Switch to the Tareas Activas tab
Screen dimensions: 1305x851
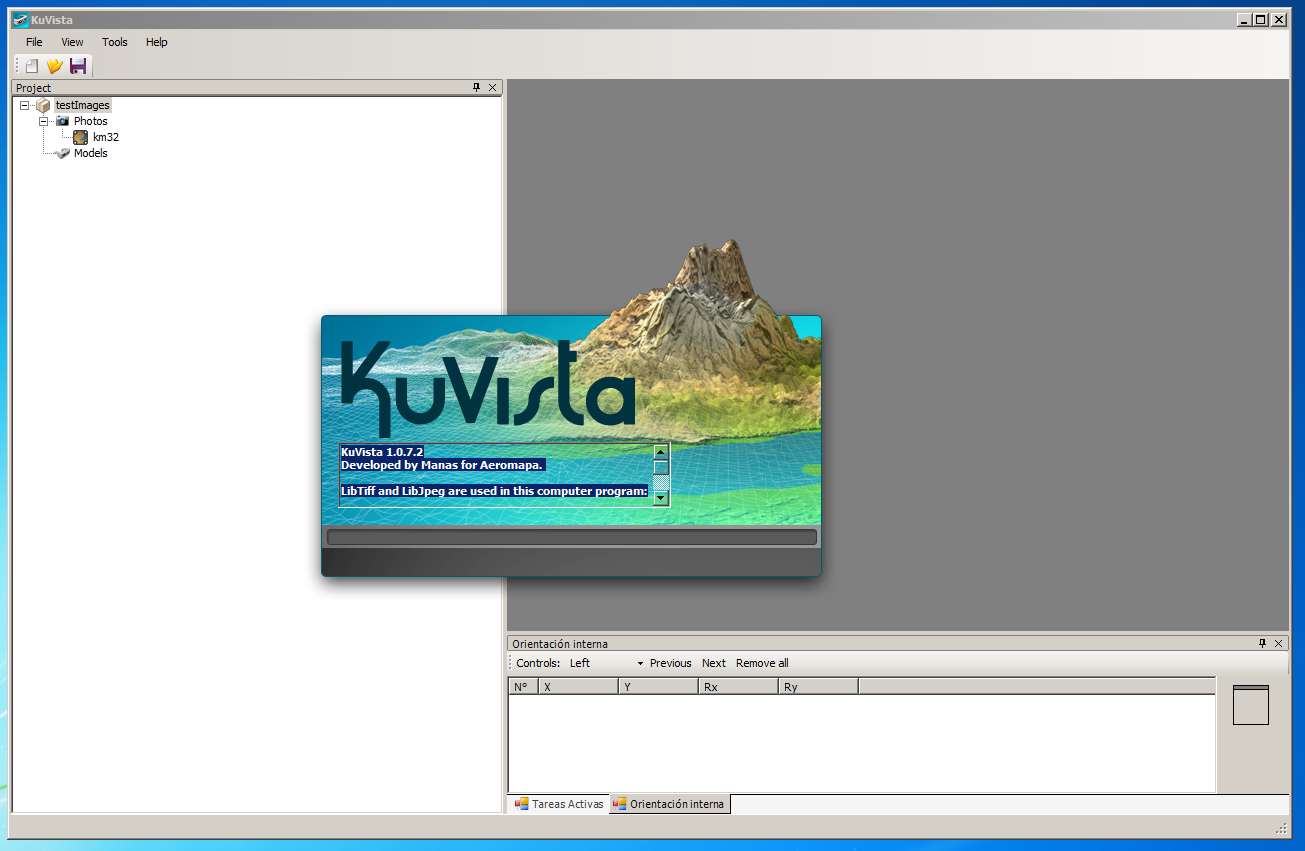click(558, 804)
